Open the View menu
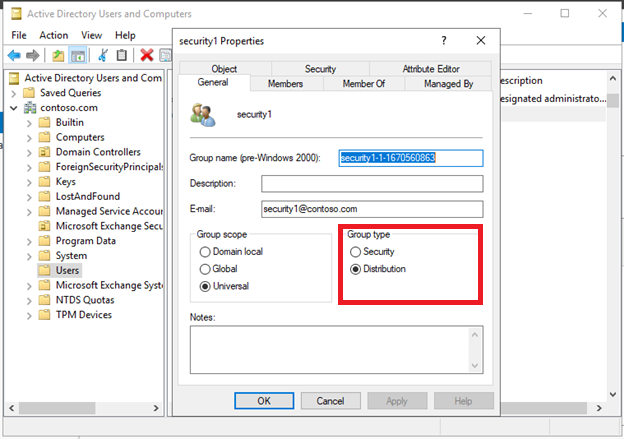Image resolution: width=624 pixels, height=439 pixels. click(x=92, y=35)
